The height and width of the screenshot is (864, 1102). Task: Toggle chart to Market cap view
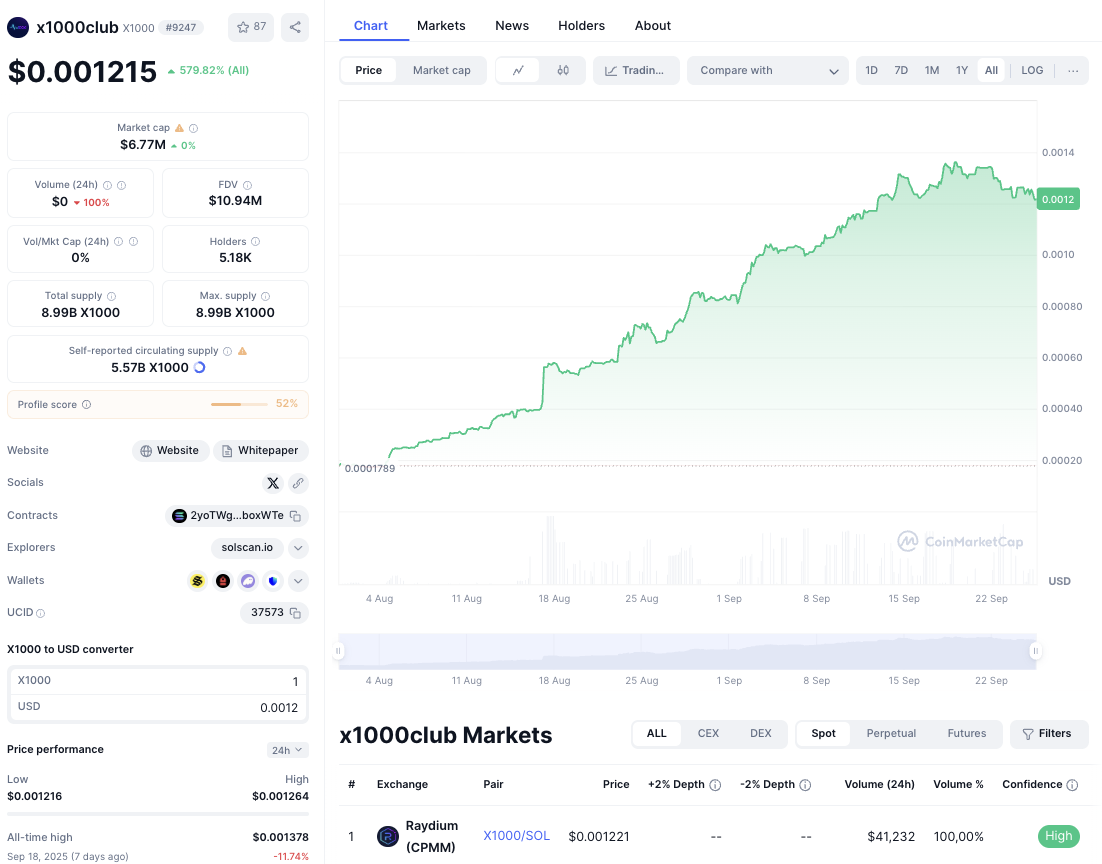tap(441, 70)
